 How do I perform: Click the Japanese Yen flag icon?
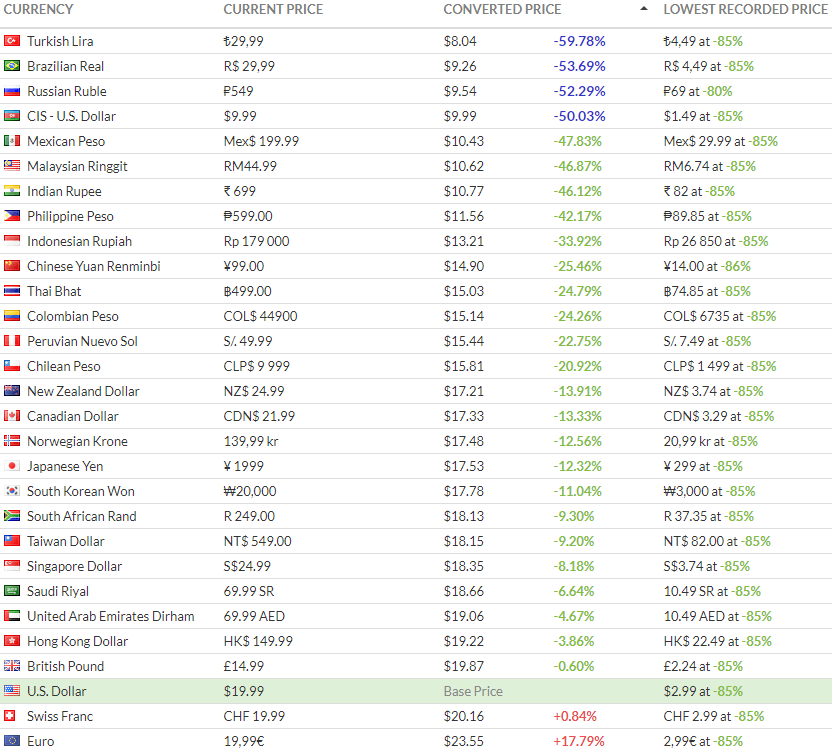(12, 466)
